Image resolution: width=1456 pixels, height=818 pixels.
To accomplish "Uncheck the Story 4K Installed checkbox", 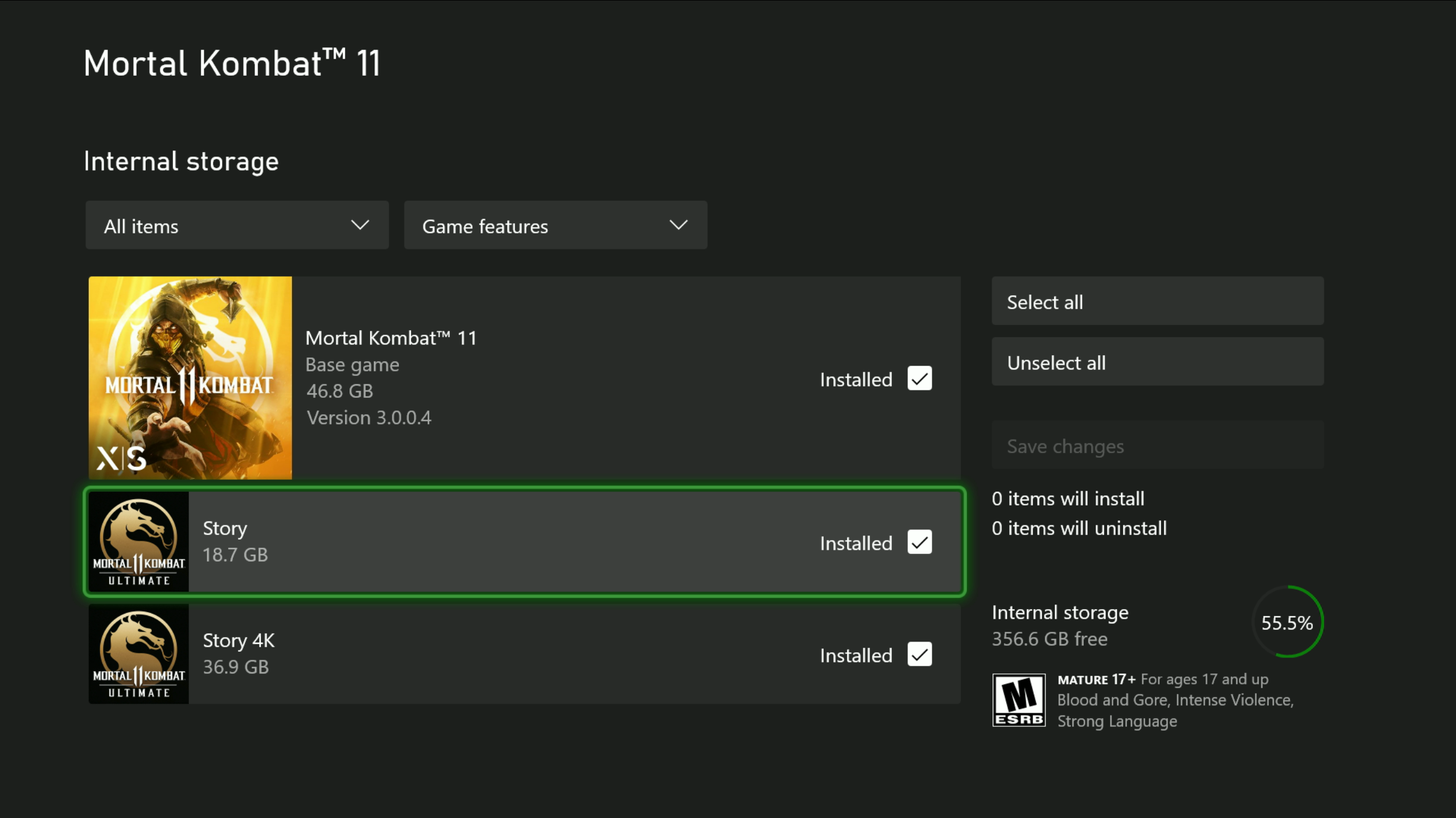I will (919, 654).
